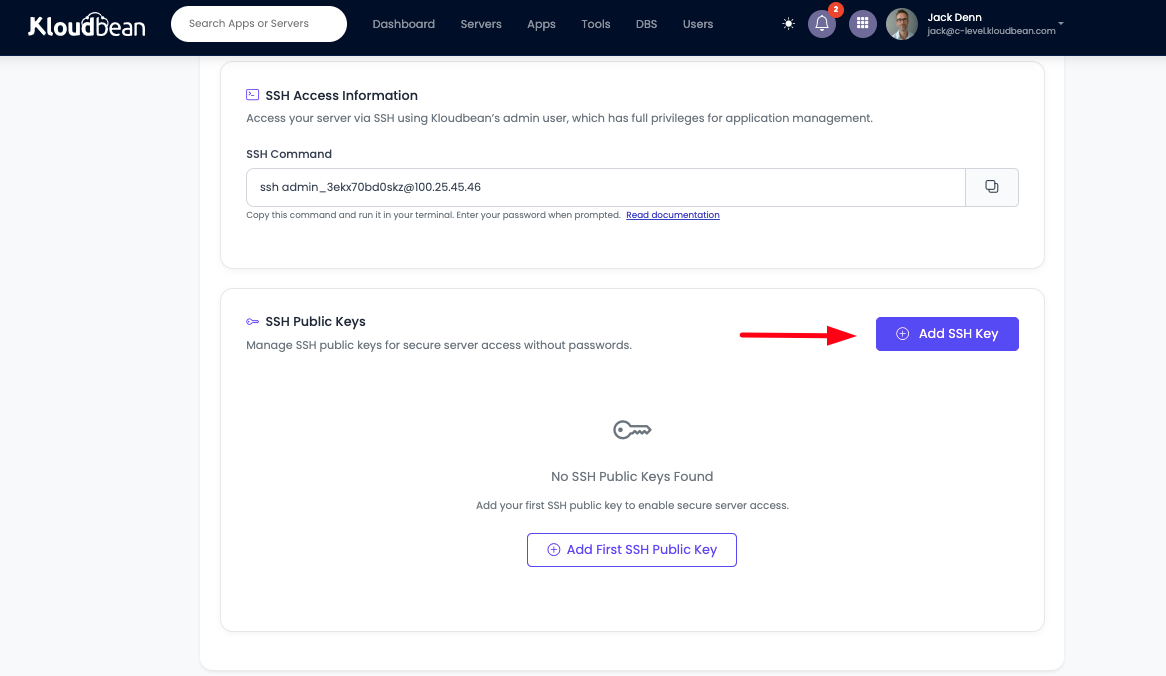Click the SSH Public Keys heading icon
The width and height of the screenshot is (1166, 676).
[252, 322]
